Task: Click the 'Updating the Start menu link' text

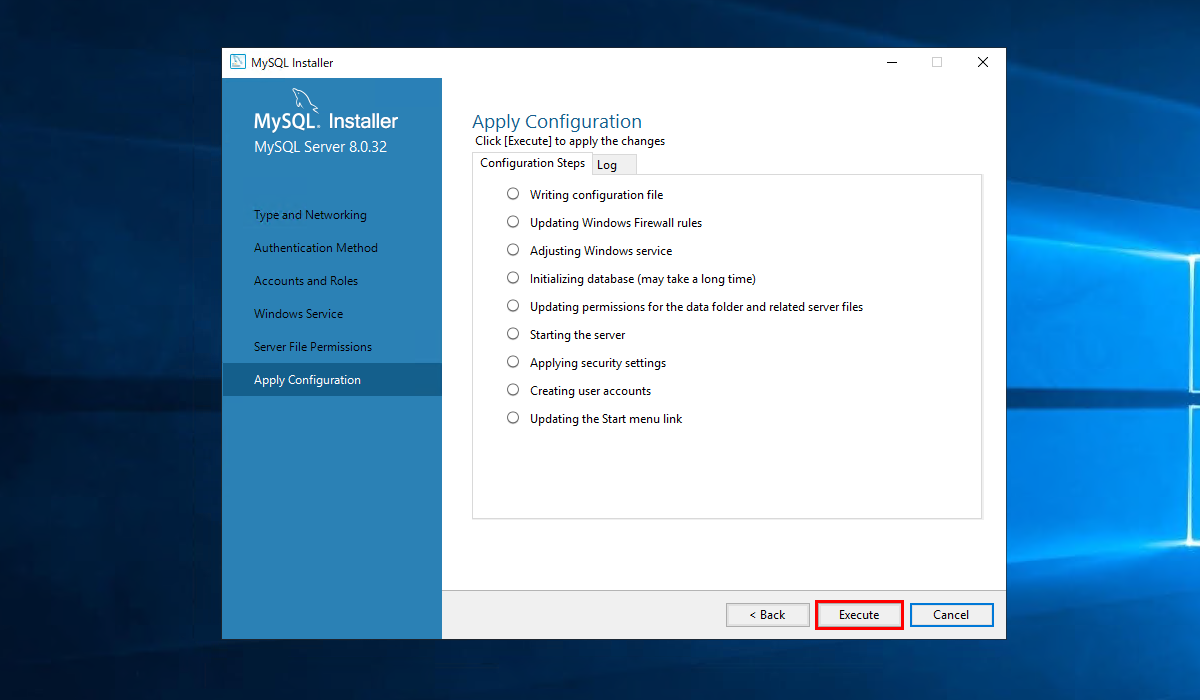Action: tap(606, 419)
